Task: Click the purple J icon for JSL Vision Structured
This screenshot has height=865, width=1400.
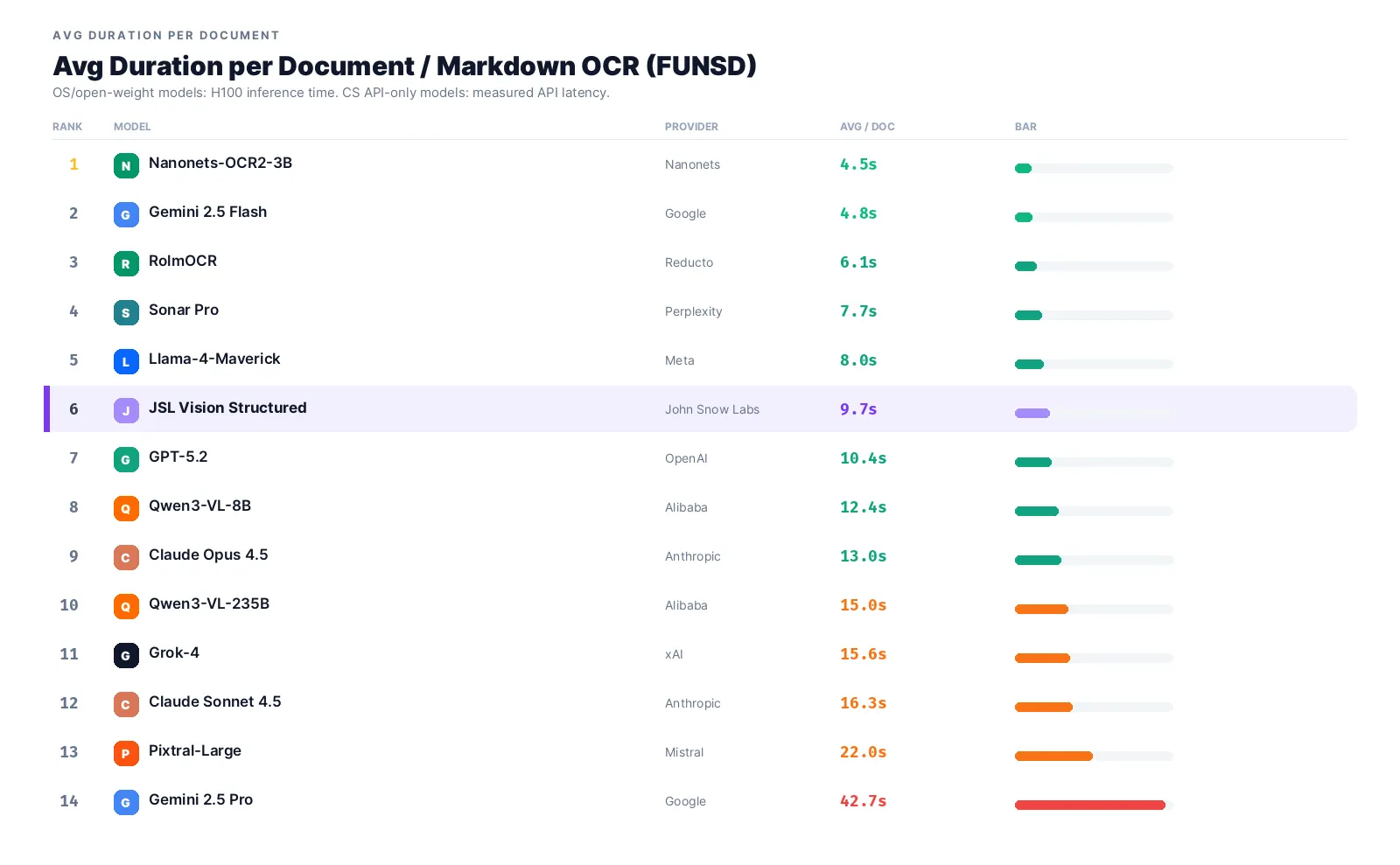Action: tap(126, 410)
